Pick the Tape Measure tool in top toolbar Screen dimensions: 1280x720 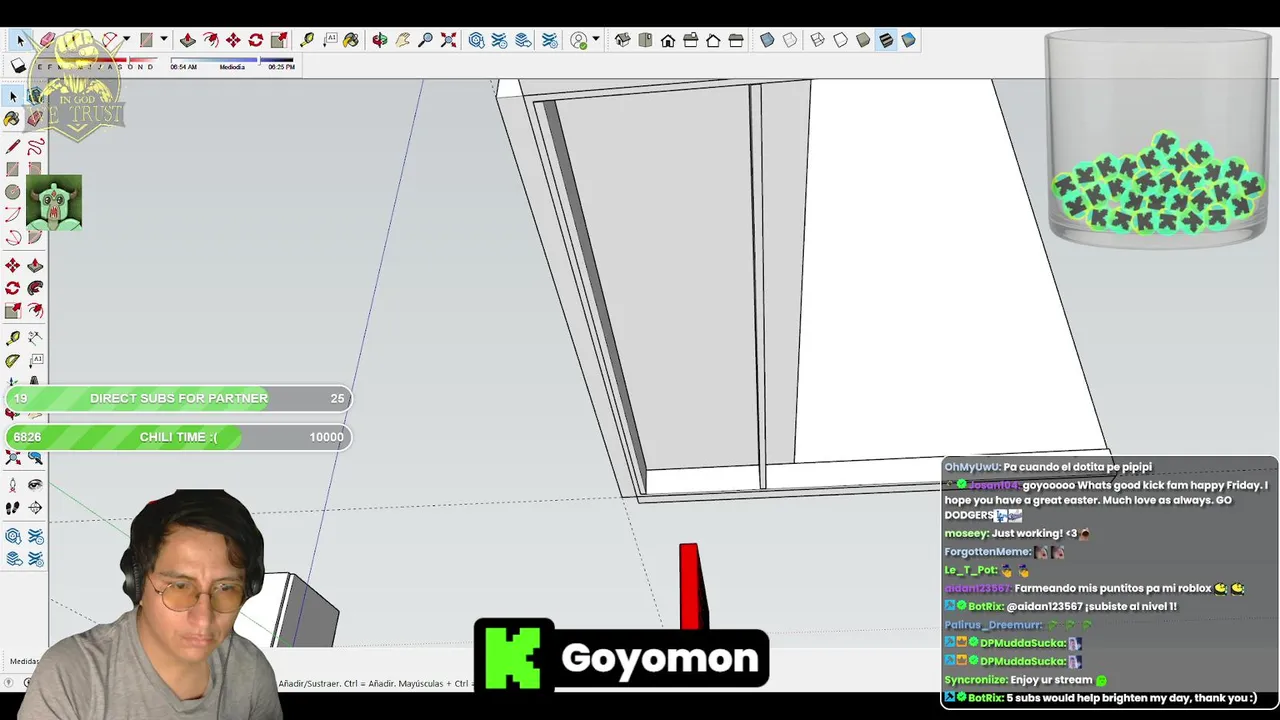[307, 40]
